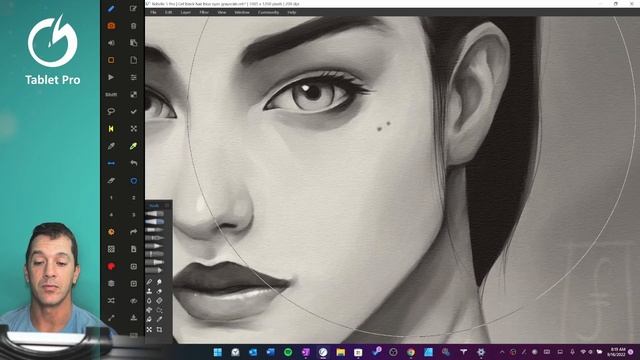
Task: Select the blue pen icon in Tablet Pro panel
Action: [111, 9]
